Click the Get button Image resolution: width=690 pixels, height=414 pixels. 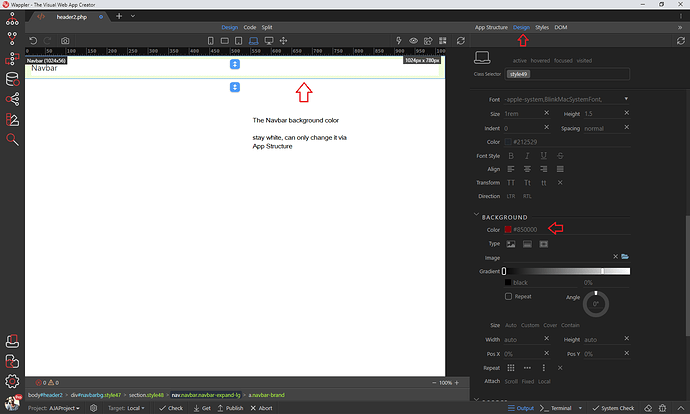202,408
